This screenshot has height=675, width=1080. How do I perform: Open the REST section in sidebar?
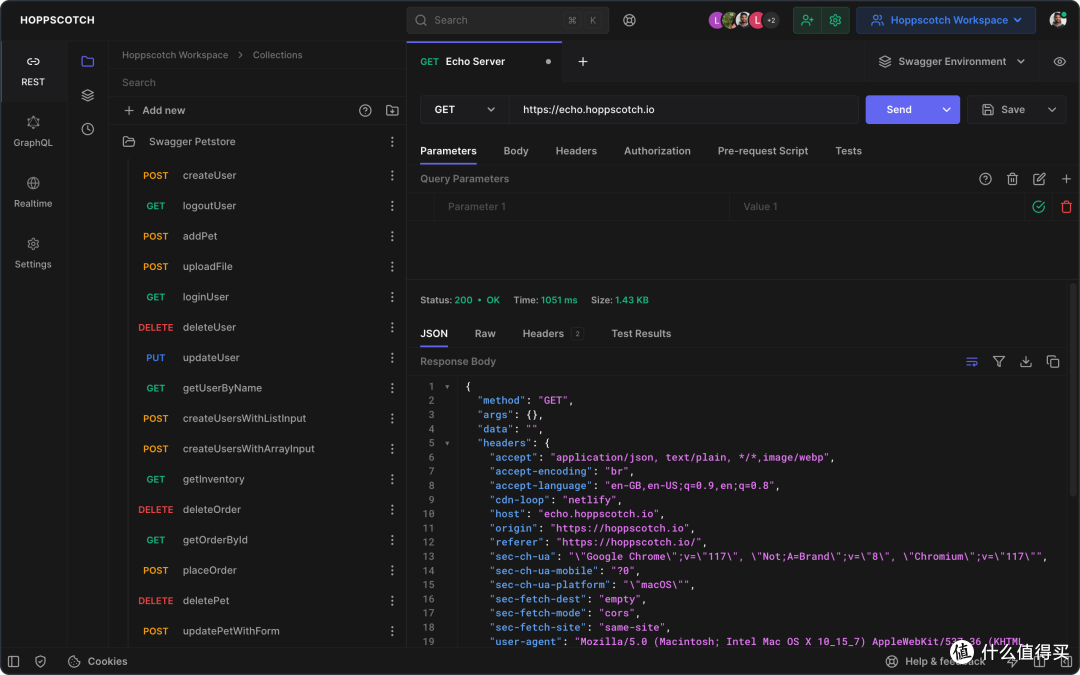pos(33,72)
